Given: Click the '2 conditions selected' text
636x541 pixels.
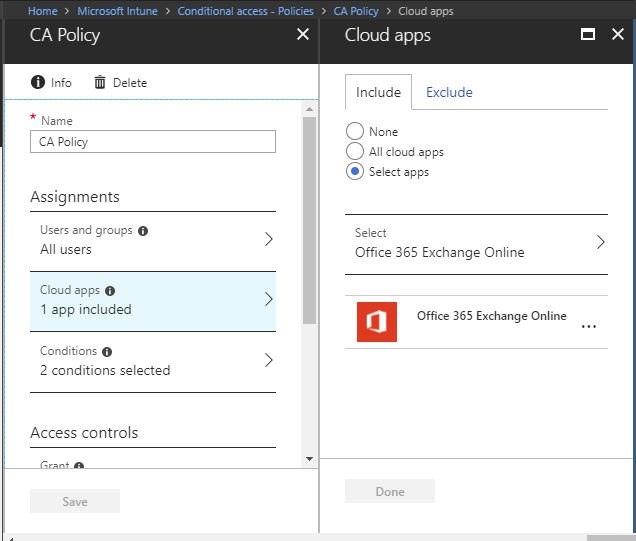Looking at the screenshot, I should pyautogui.click(x=105, y=370).
